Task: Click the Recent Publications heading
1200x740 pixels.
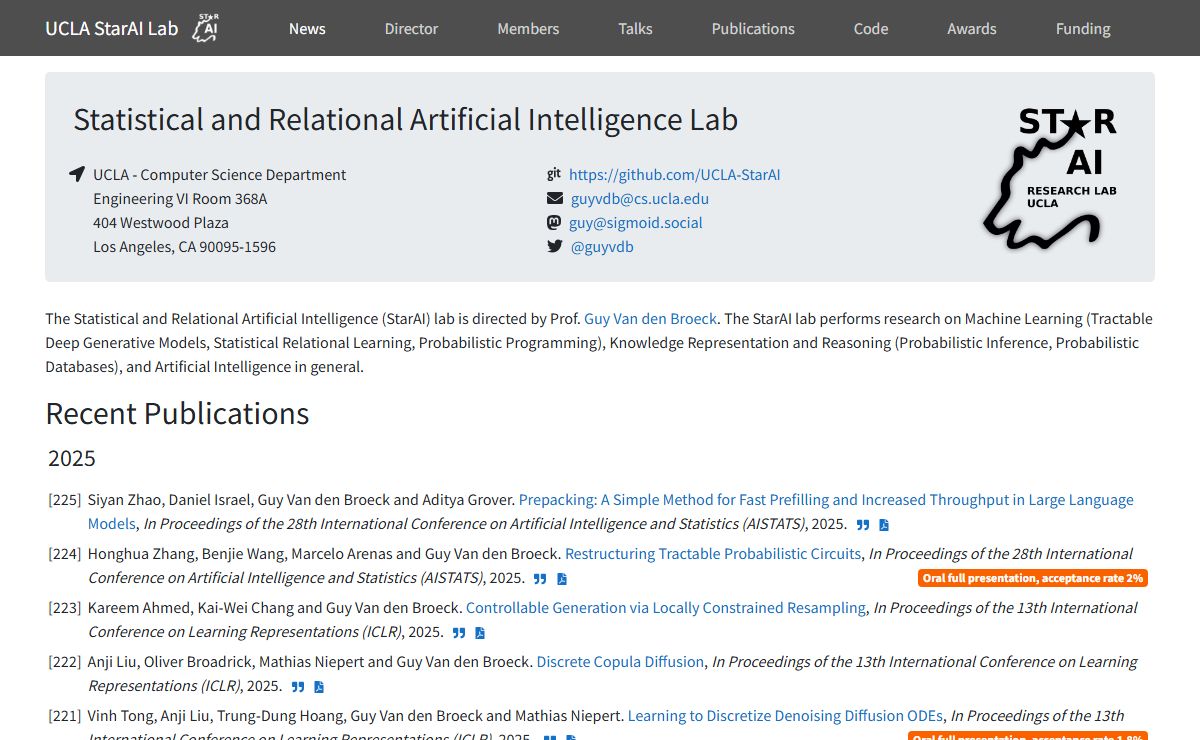Action: tap(177, 413)
